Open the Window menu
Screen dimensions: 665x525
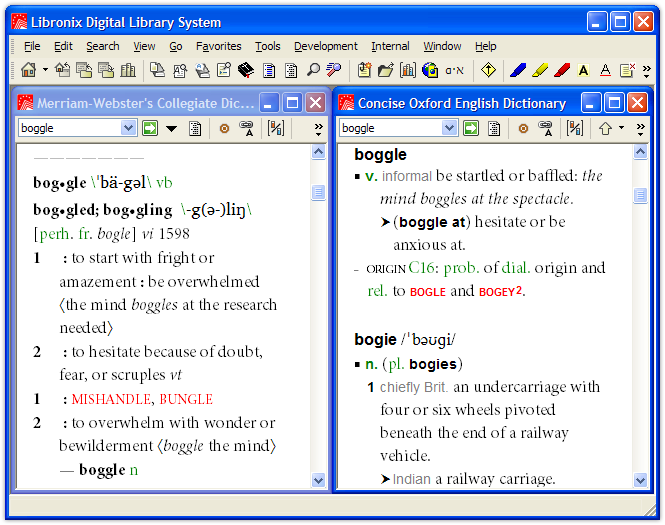[442, 46]
